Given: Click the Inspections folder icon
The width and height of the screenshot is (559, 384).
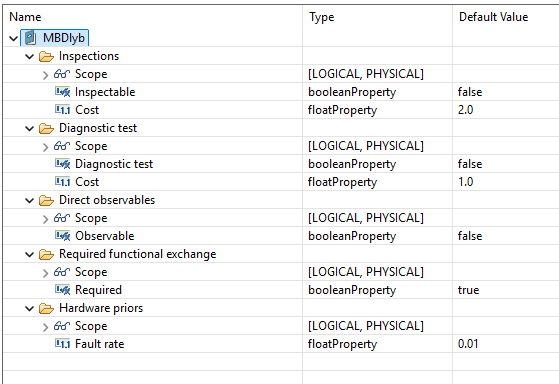Looking at the screenshot, I should click(46, 56).
